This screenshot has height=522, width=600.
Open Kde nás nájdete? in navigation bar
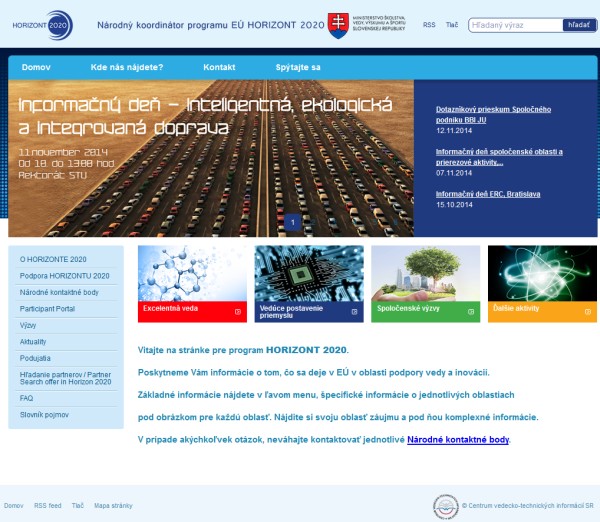point(127,67)
